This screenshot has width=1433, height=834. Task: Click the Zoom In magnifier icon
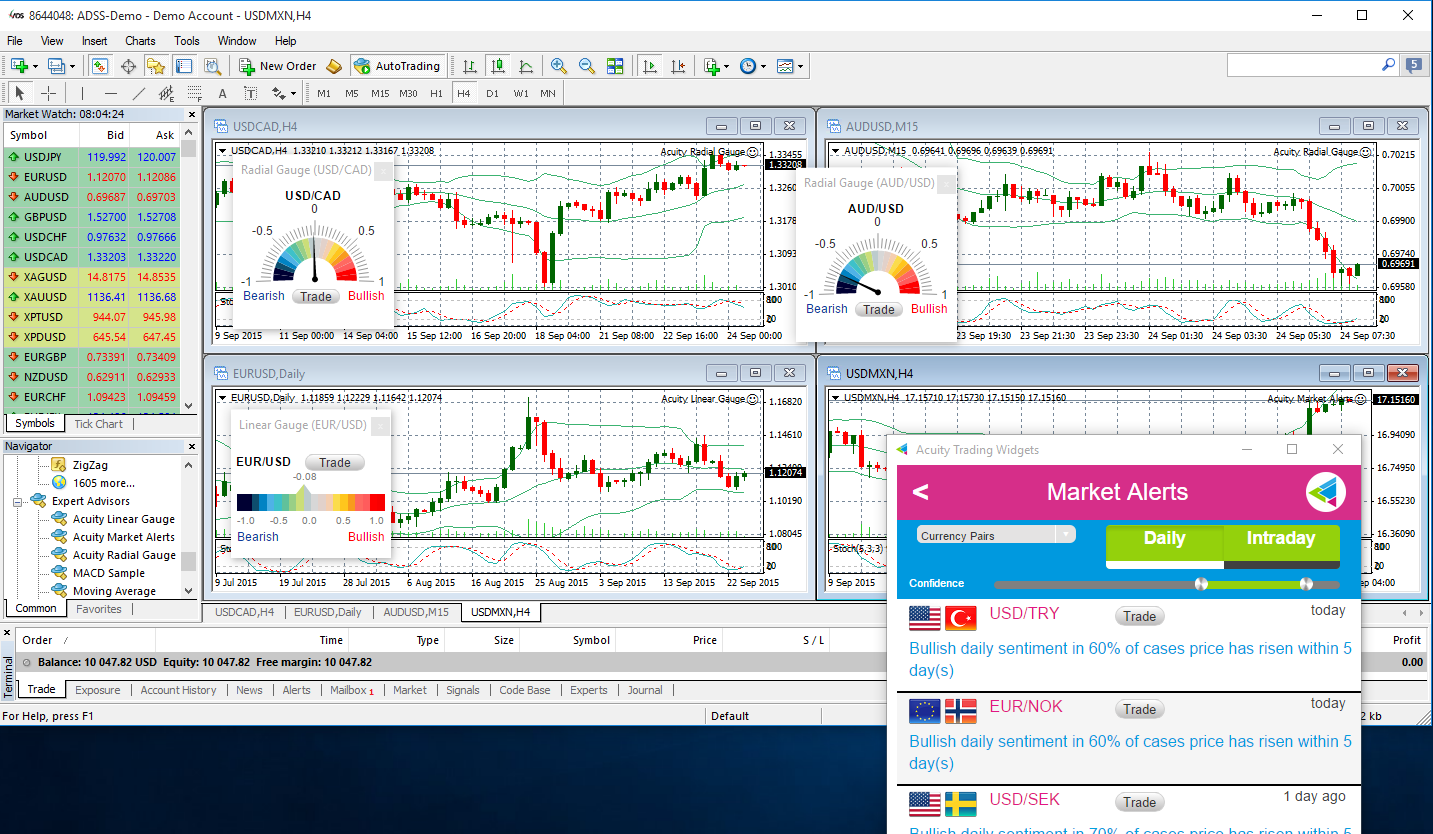coord(559,66)
